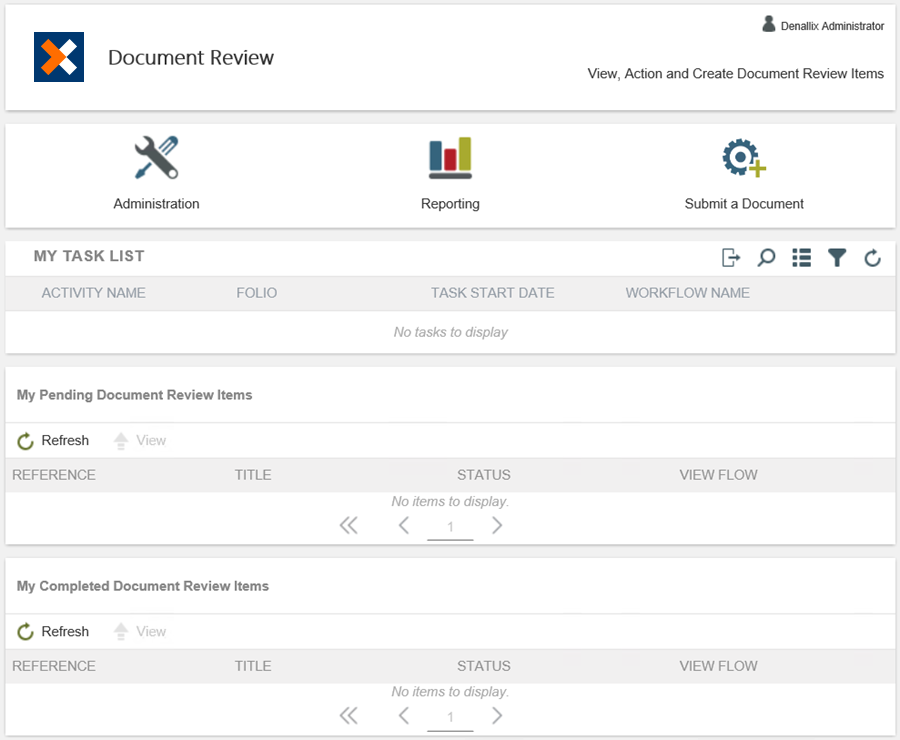Image resolution: width=900 pixels, height=740 pixels.
Task: Click the task list view options icon
Action: point(801,258)
